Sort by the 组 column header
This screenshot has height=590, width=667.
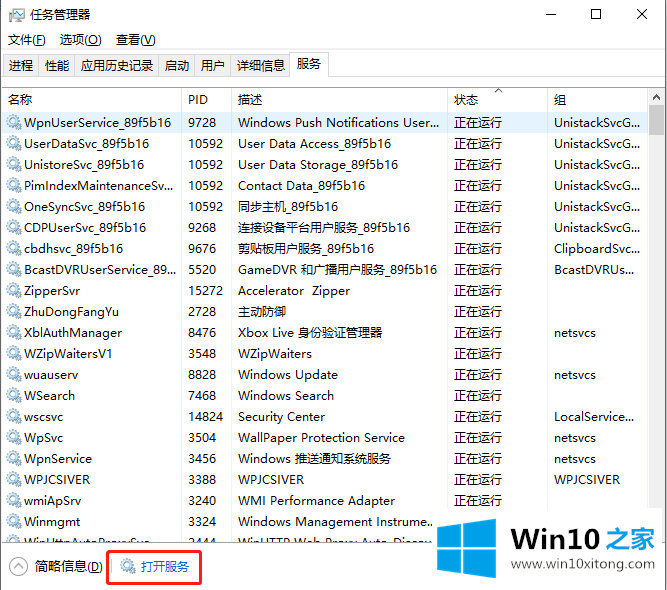coord(597,100)
